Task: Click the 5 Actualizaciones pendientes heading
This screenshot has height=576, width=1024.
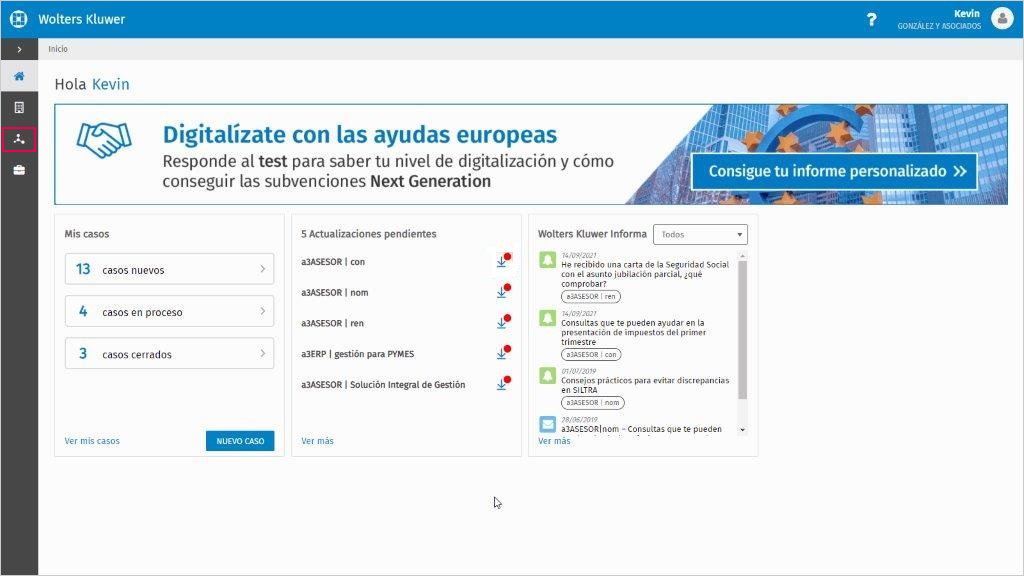Action: pyautogui.click(x=368, y=234)
